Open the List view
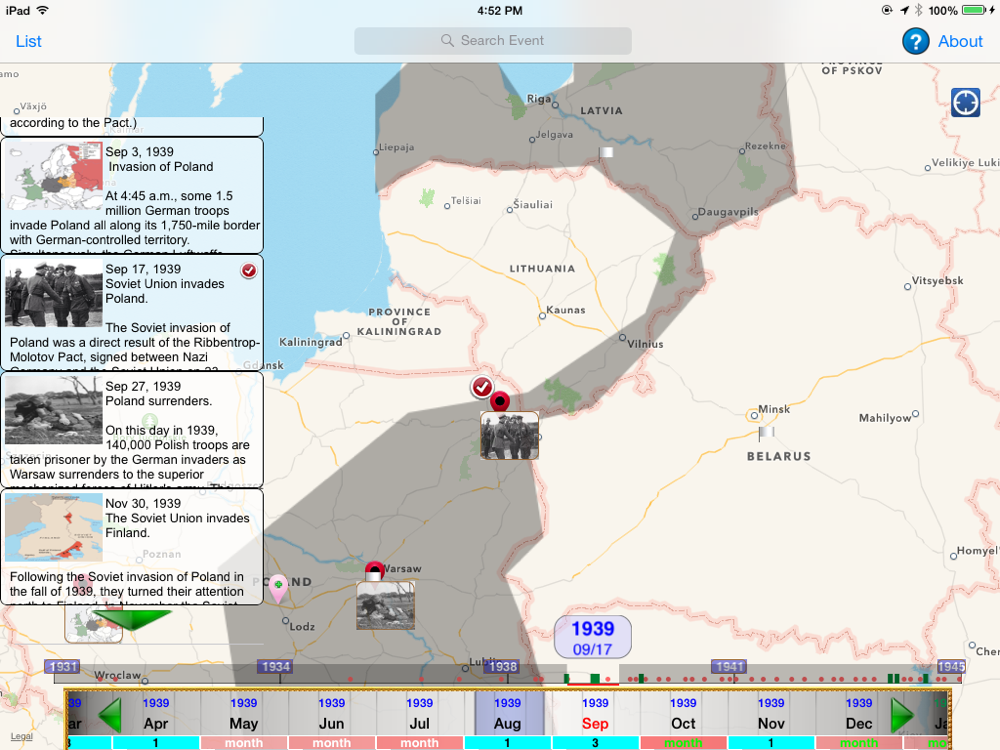 click(x=28, y=41)
